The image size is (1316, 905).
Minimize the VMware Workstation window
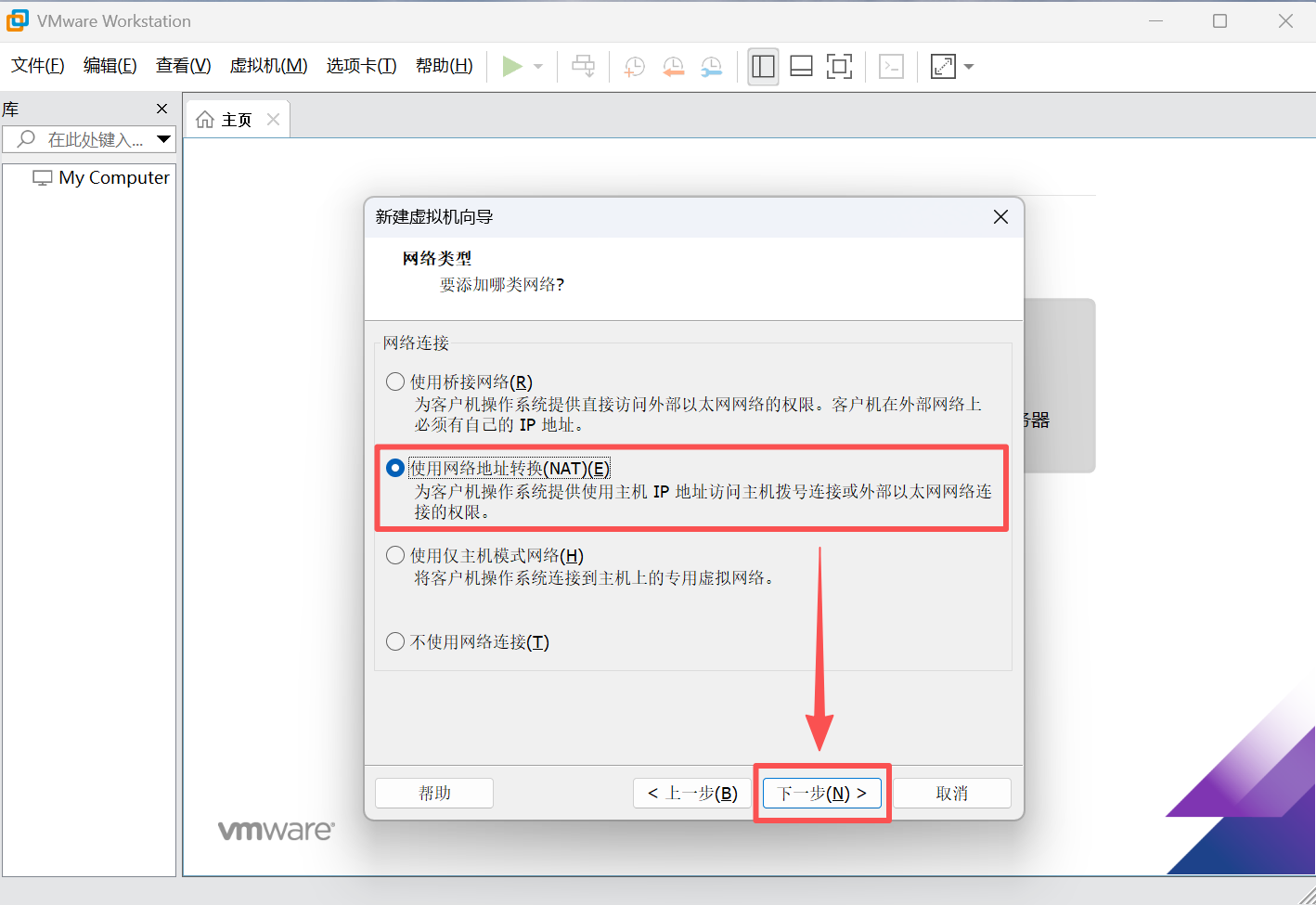(x=1156, y=20)
